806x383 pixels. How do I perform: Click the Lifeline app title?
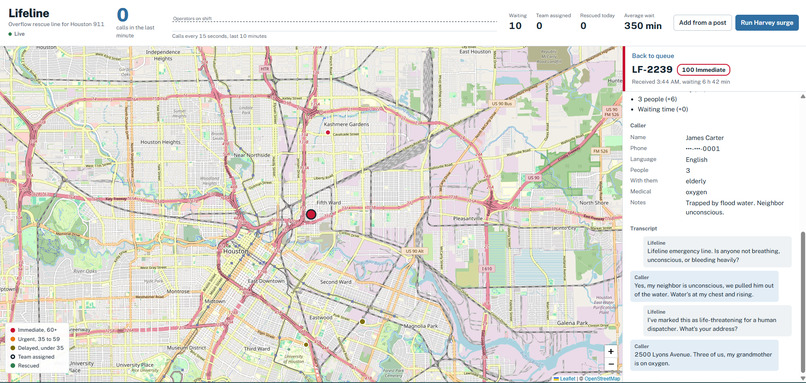point(29,13)
